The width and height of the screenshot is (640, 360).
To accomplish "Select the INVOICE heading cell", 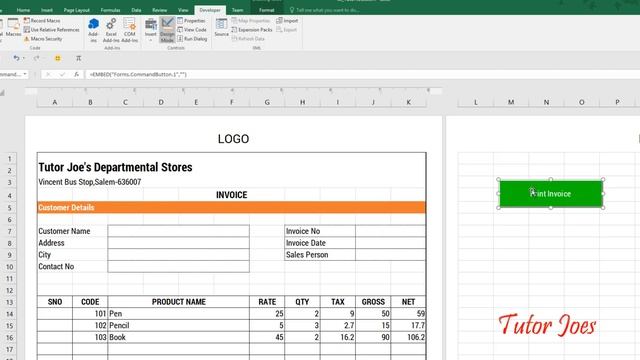I will point(231,195).
